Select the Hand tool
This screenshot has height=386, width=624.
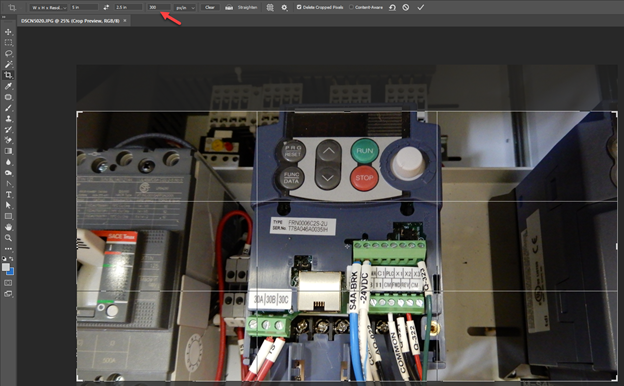[x=8, y=227]
